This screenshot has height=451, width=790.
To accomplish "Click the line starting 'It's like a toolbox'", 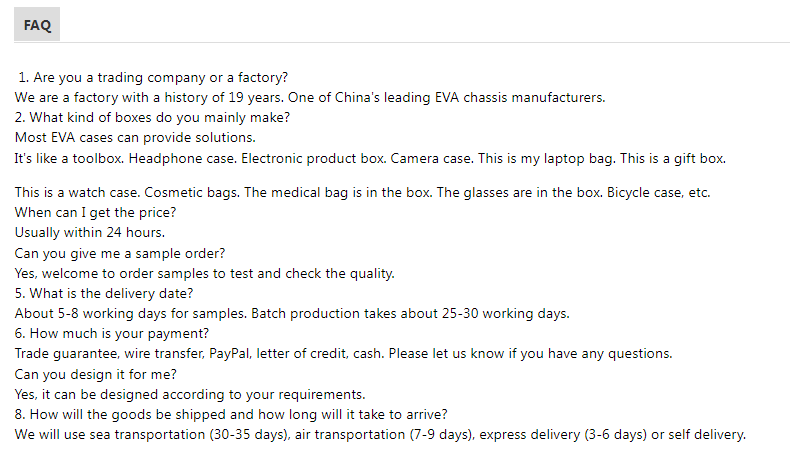I will coord(370,158).
